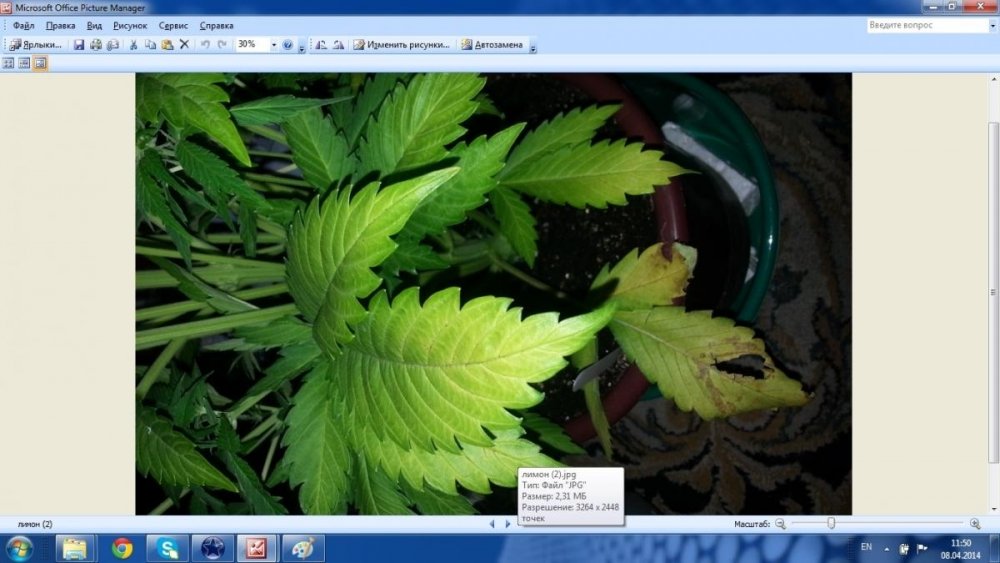Click the Изменить рисунки button

(402, 45)
